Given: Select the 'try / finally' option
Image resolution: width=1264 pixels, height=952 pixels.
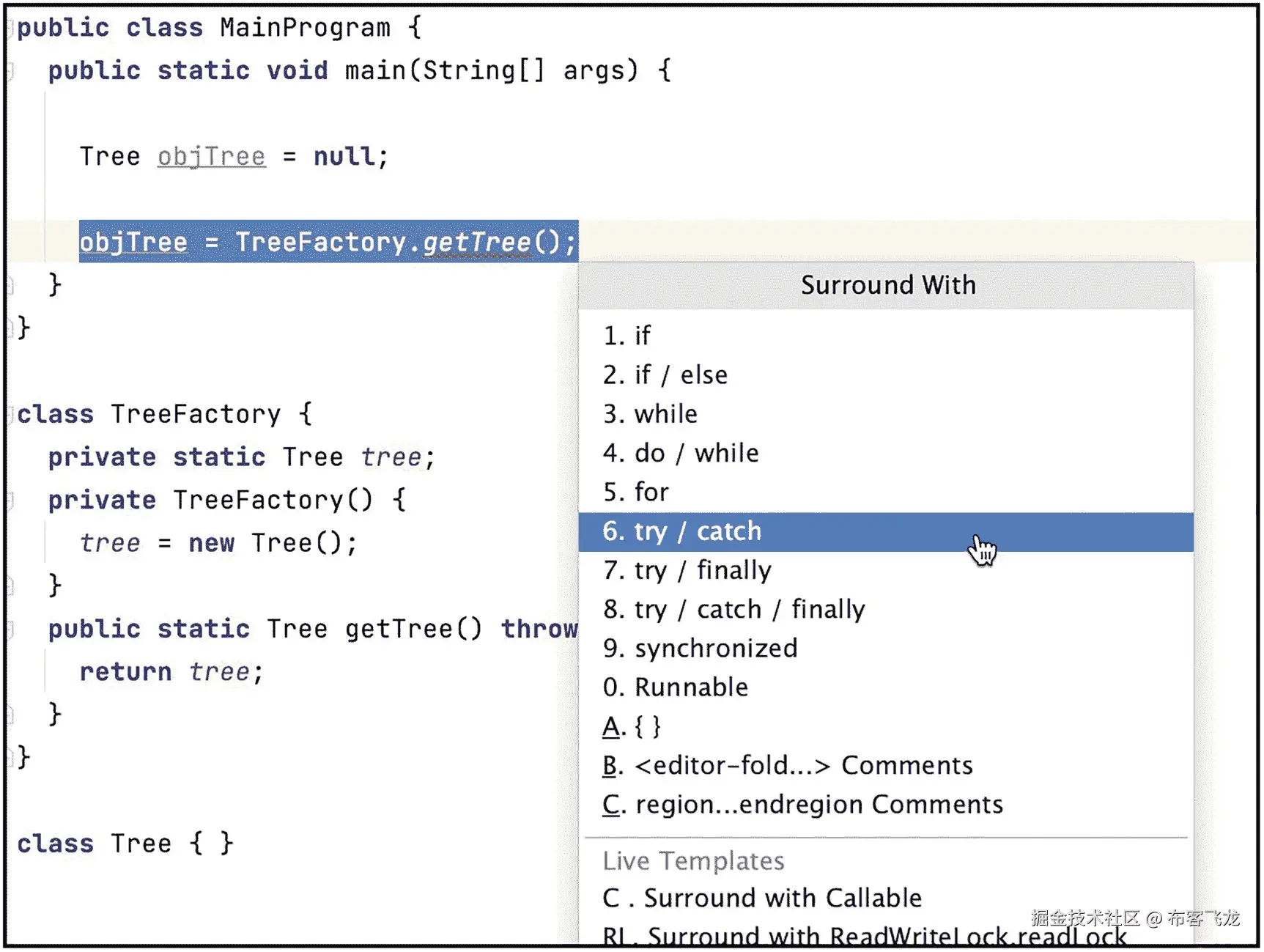Looking at the screenshot, I should coord(687,570).
